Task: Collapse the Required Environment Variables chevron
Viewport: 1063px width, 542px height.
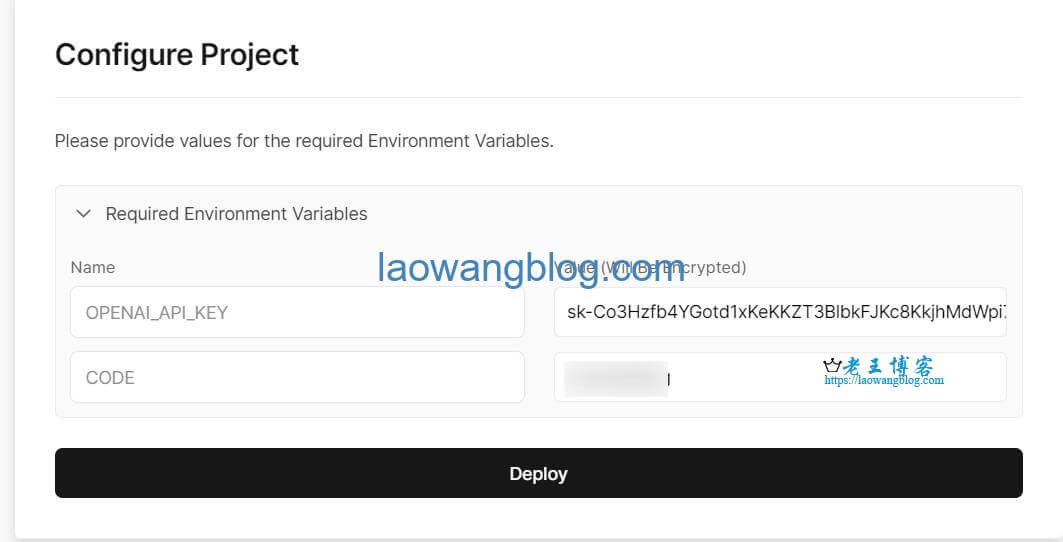Action: tap(83, 214)
